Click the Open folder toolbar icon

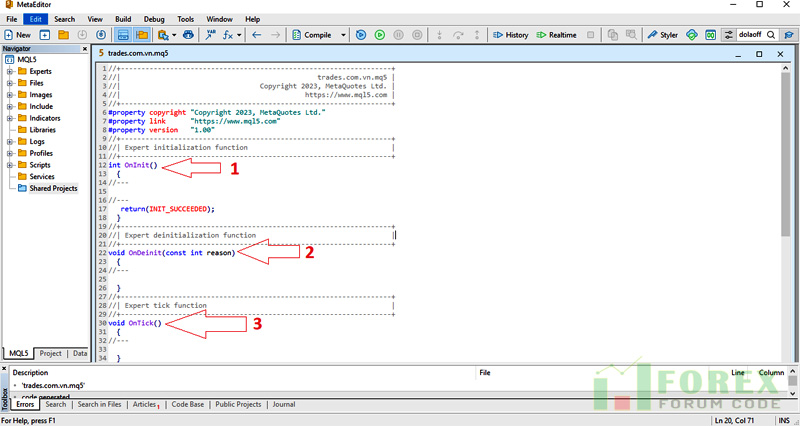coord(62,35)
